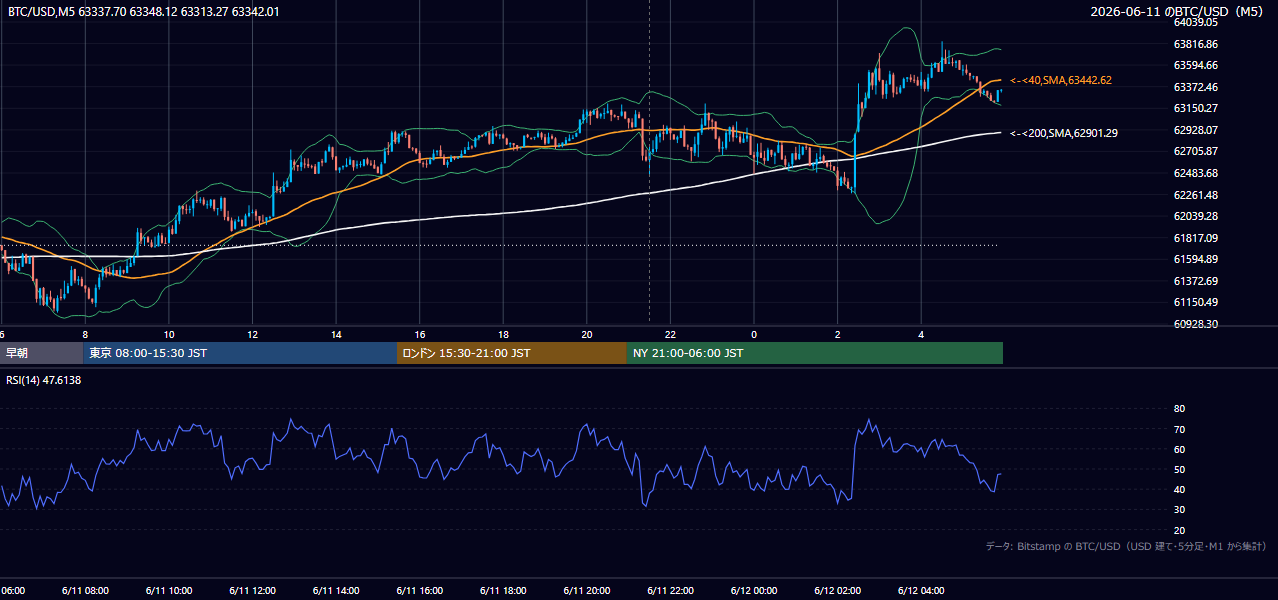Click price axis value 63594.66
Image resolution: width=1278 pixels, height=600 pixels.
click(1195, 65)
